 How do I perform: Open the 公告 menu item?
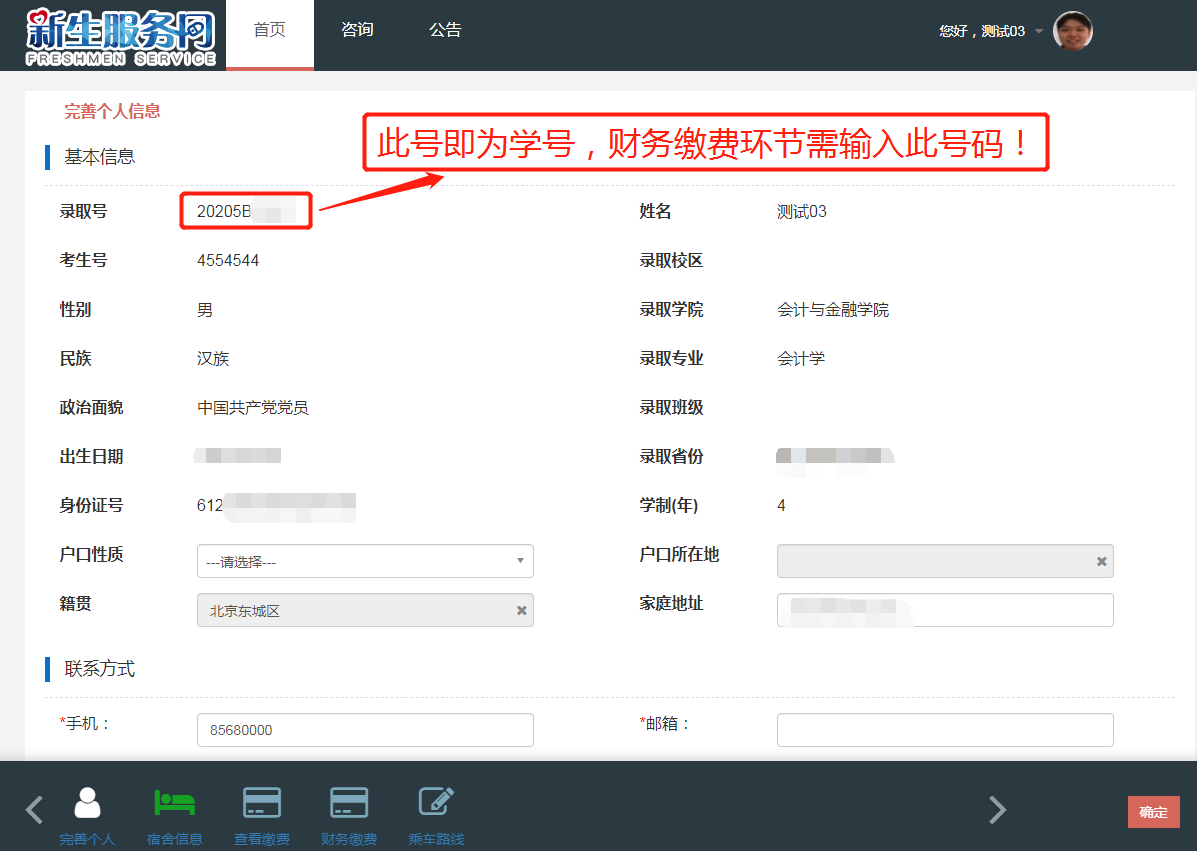pos(445,31)
